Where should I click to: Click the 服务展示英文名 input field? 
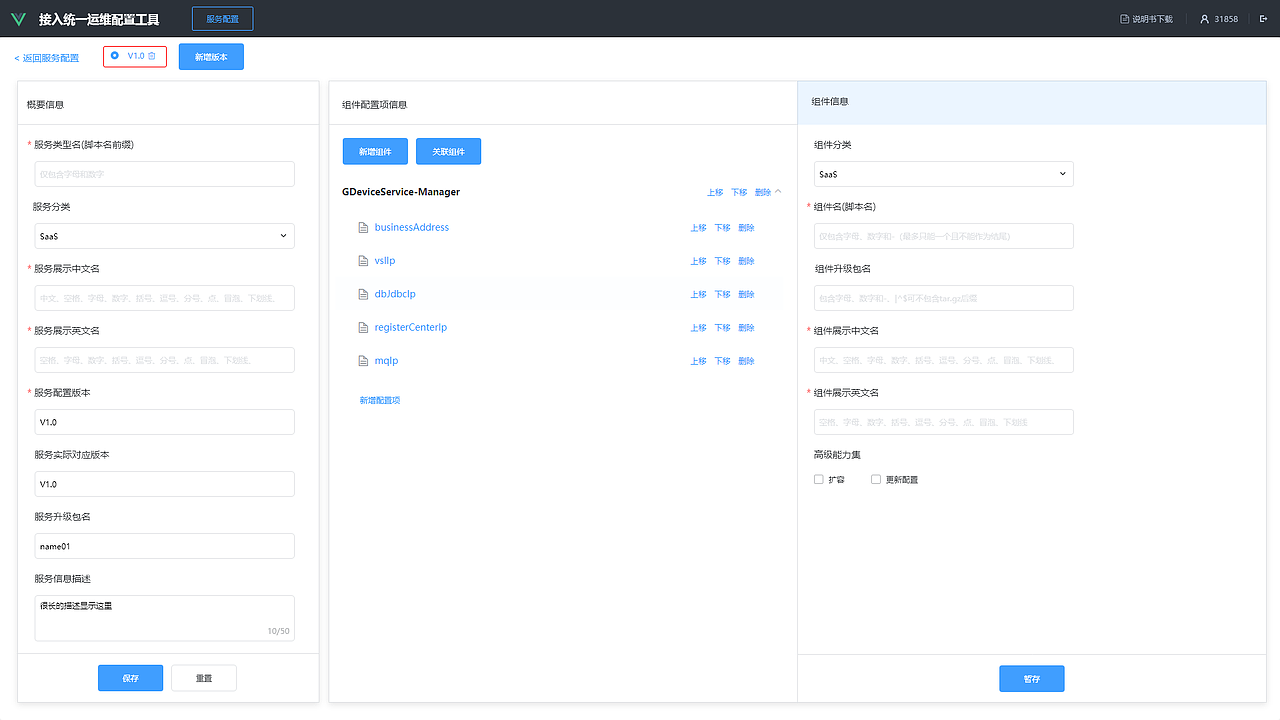point(165,360)
